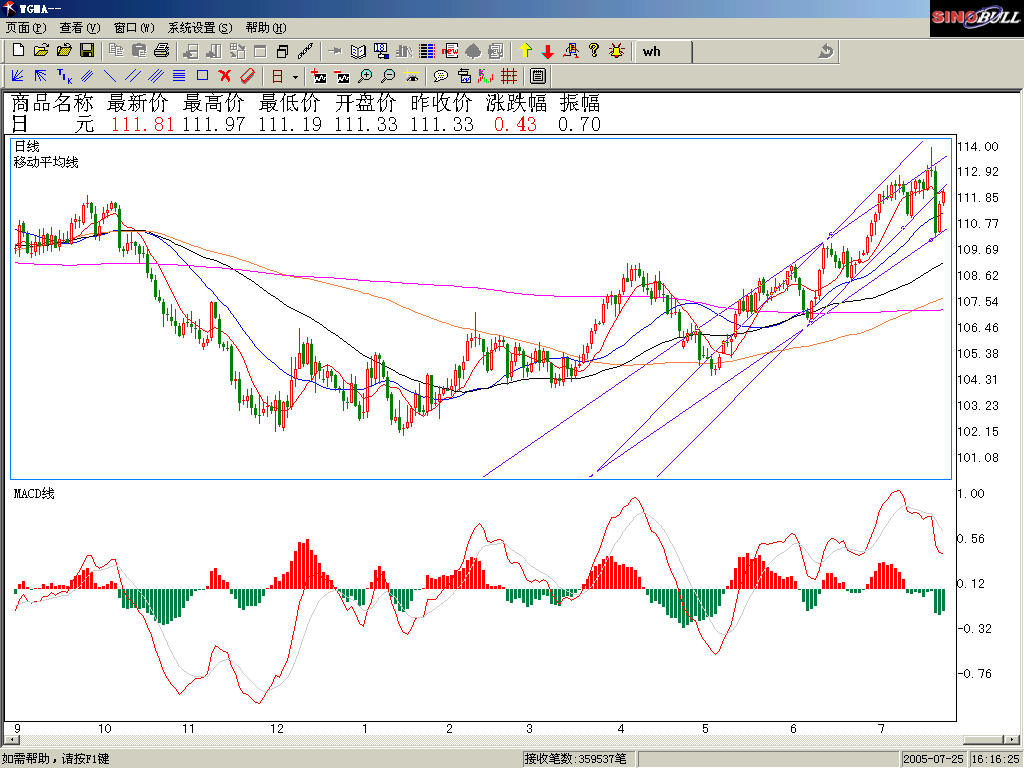Click the add indicator chart (red plus) icon

(319, 76)
